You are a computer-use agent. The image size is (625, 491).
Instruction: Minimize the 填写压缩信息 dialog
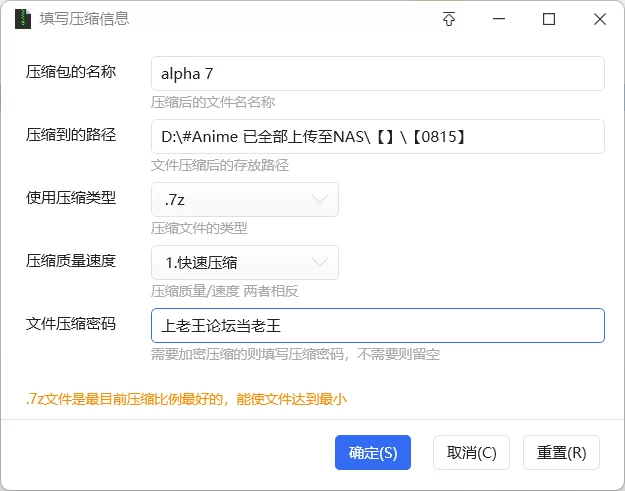point(499,19)
